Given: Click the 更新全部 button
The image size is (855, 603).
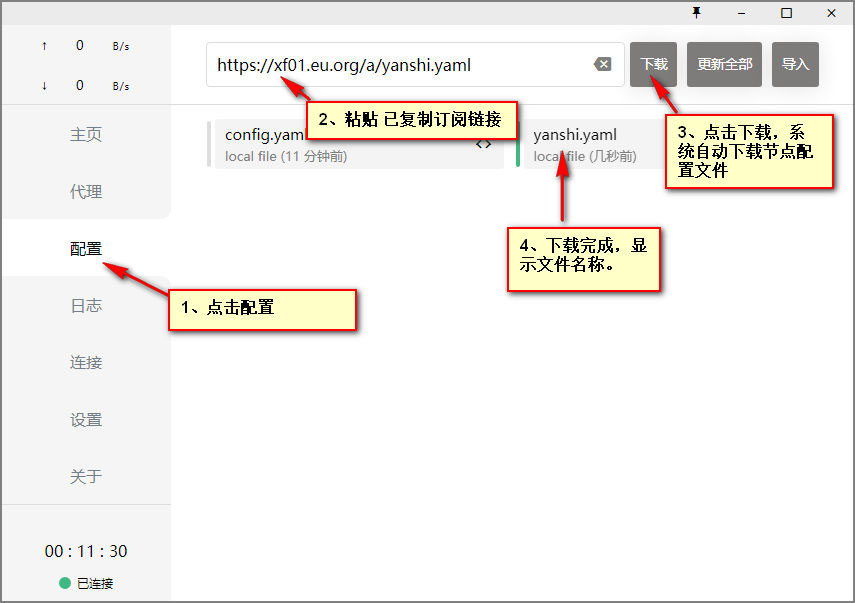Looking at the screenshot, I should tap(725, 64).
